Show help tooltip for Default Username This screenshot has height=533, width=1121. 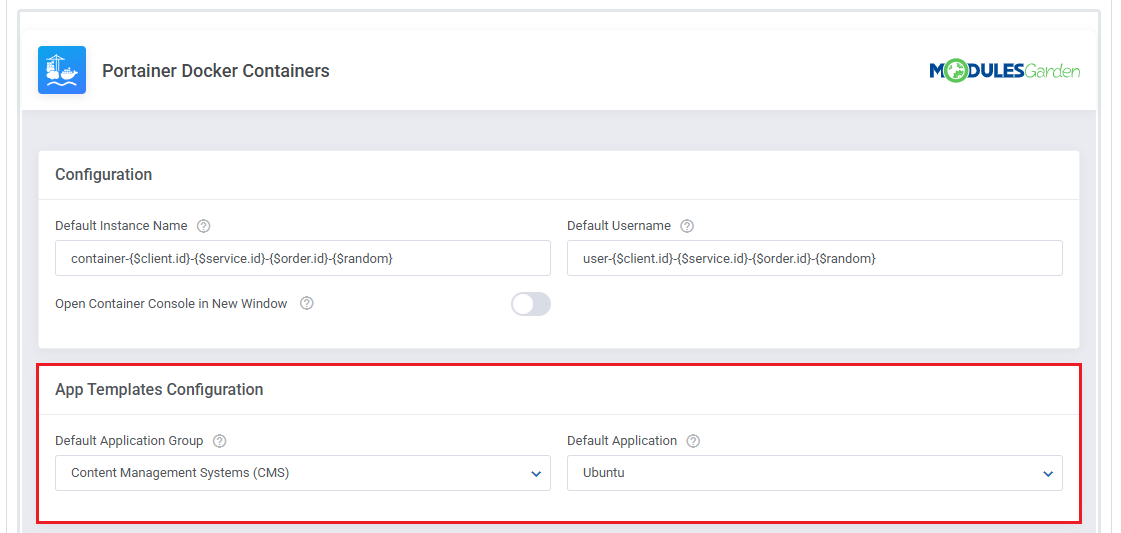pos(687,226)
